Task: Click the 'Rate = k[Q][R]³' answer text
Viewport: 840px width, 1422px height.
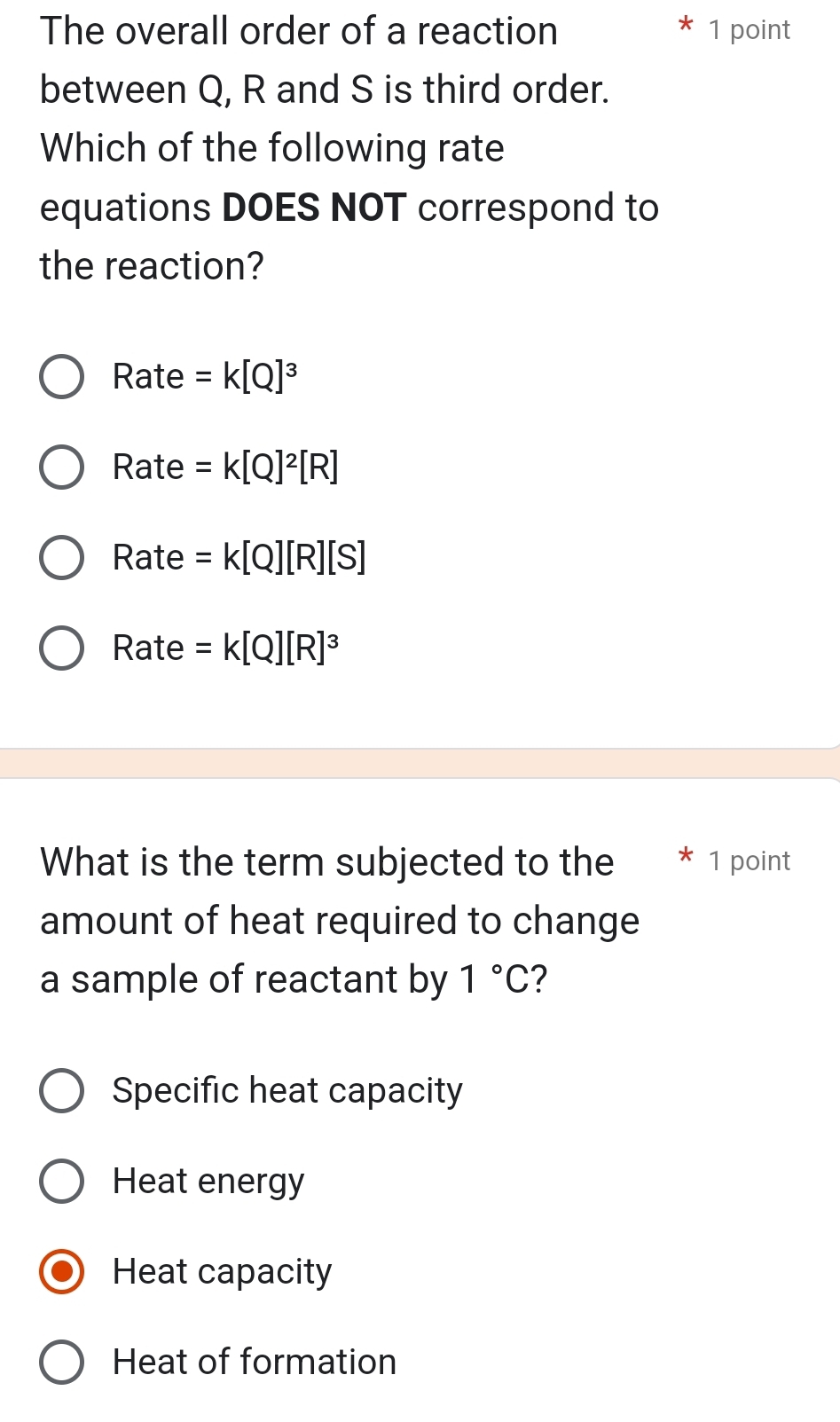Action: [x=225, y=648]
